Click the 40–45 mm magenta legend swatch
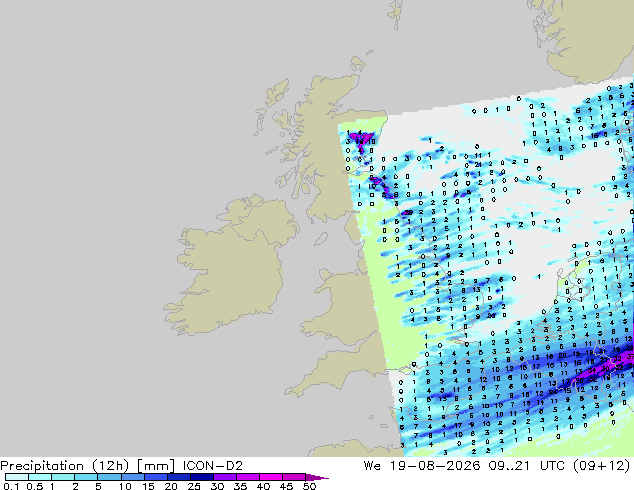This screenshot has height=490, width=634. 270,477
